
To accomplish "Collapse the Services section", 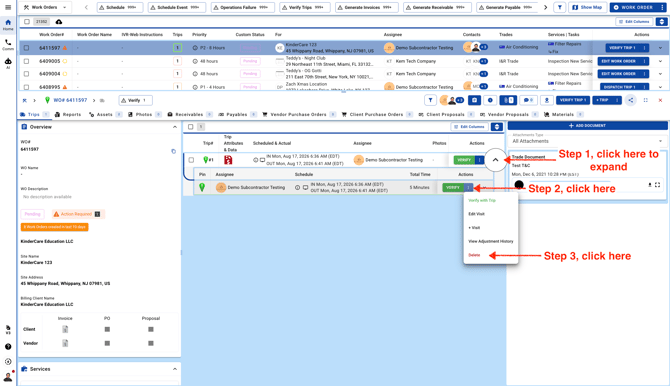I will click(x=175, y=369).
